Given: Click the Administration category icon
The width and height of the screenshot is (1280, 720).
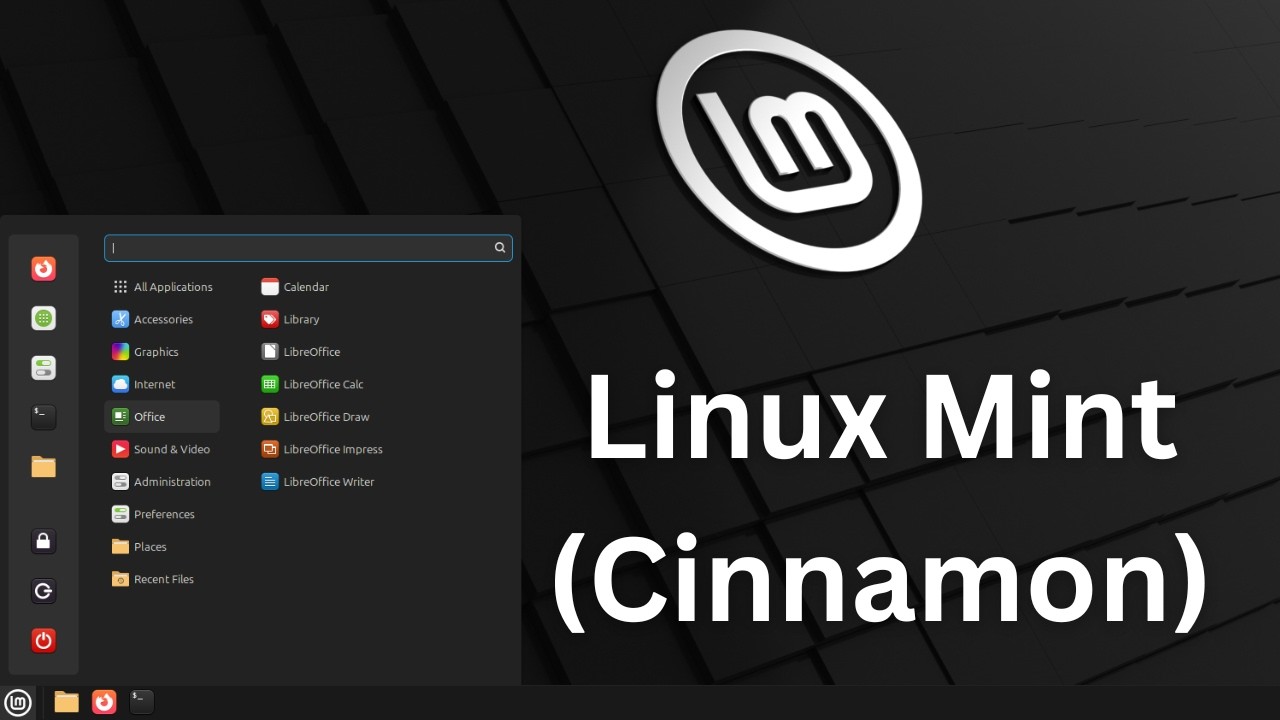Looking at the screenshot, I should click(x=120, y=482).
